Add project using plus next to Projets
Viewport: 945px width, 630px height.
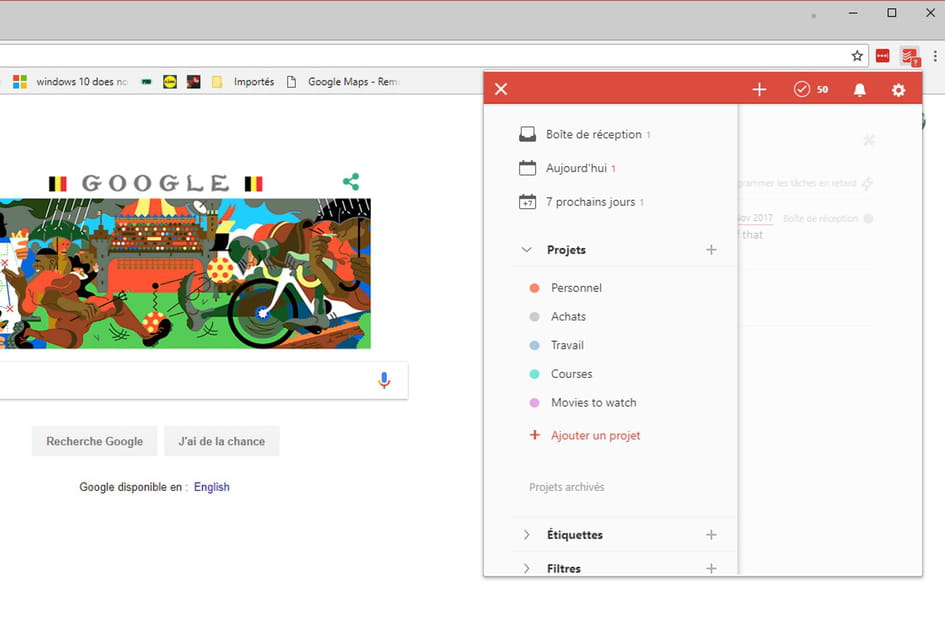click(711, 250)
